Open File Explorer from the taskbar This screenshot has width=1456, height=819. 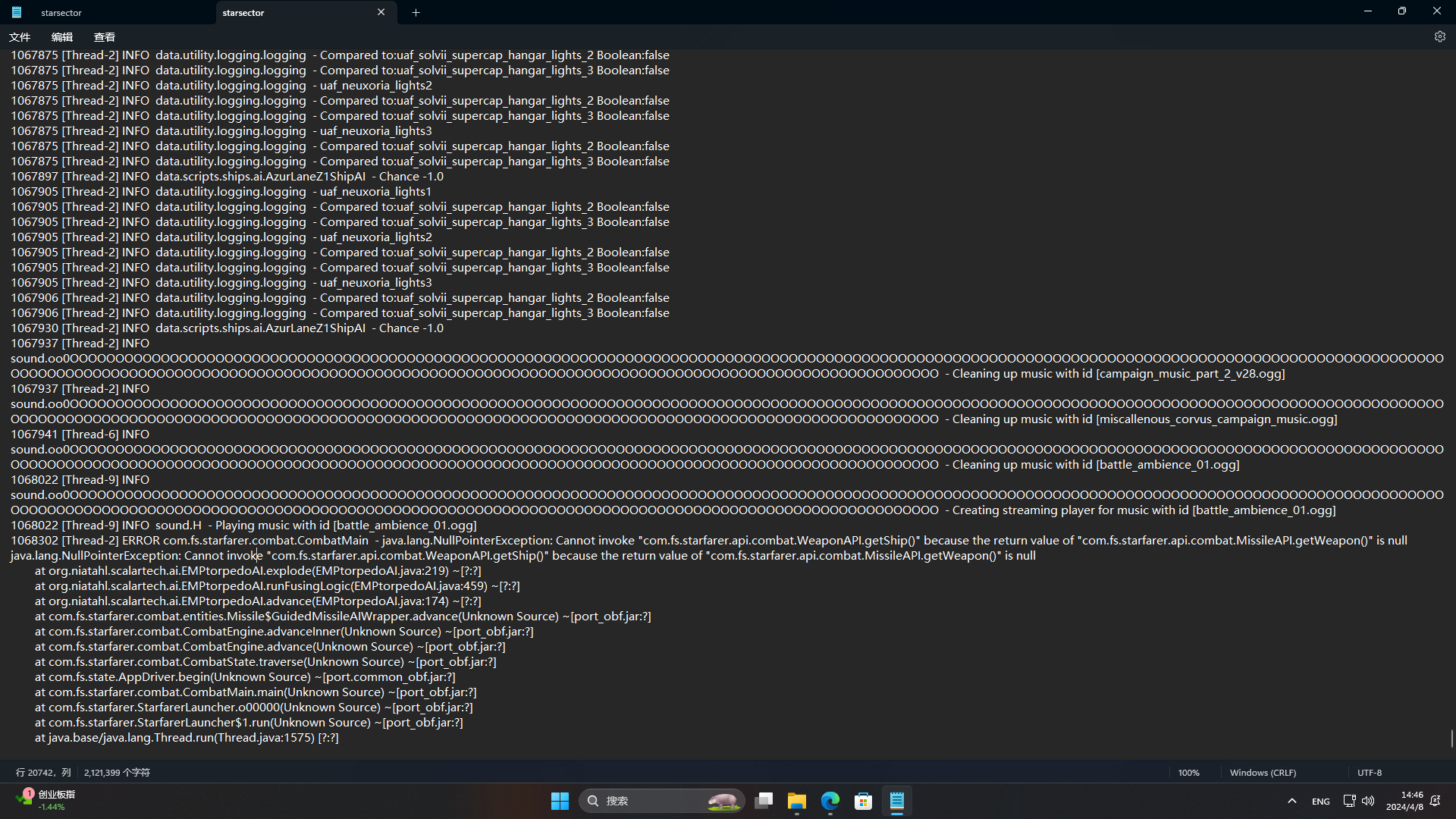coord(796,801)
